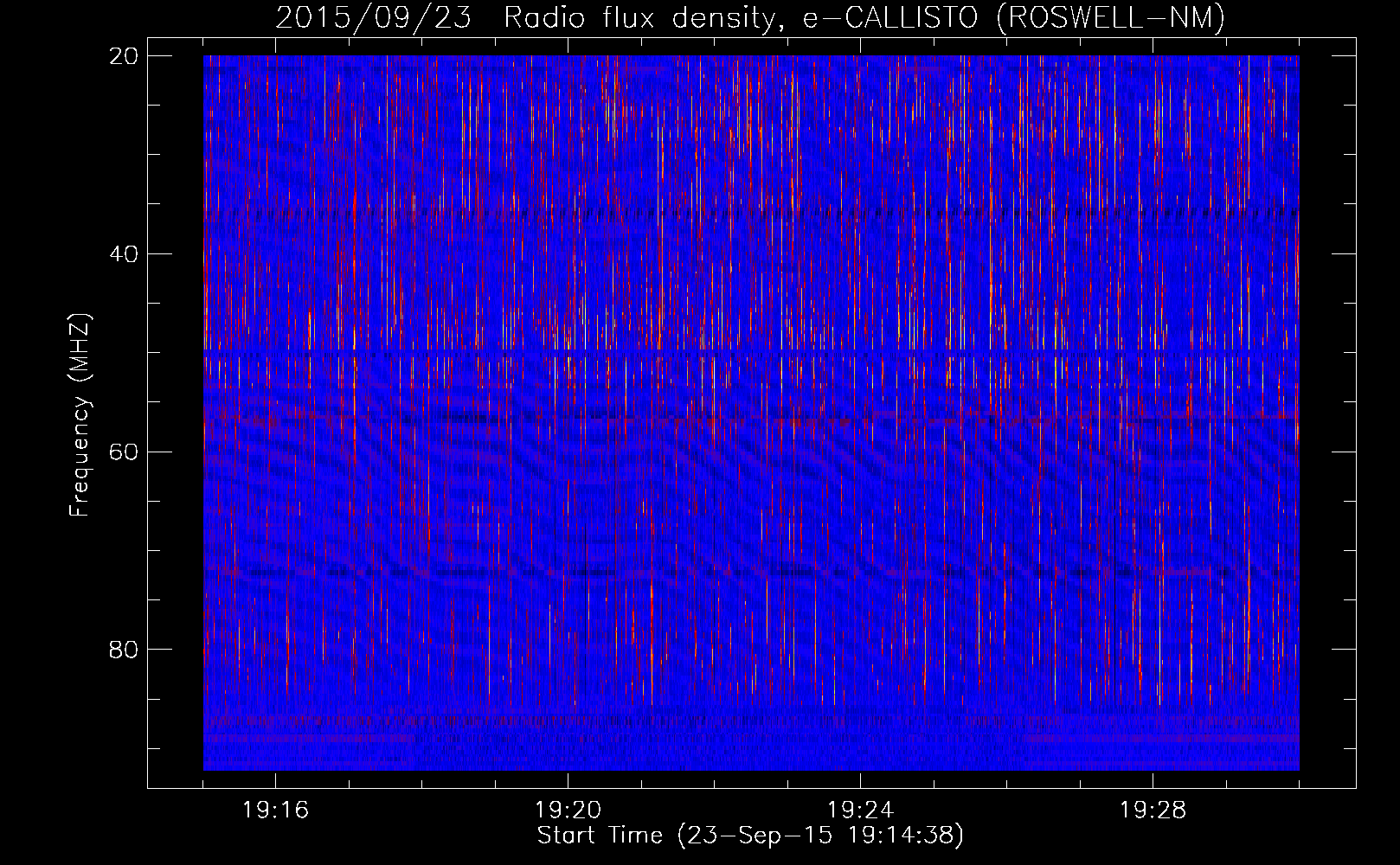The image size is (1400, 865).
Task: Click the 'Start Time (23-Sep-15 19:14:38)' label
Action: coord(750,836)
